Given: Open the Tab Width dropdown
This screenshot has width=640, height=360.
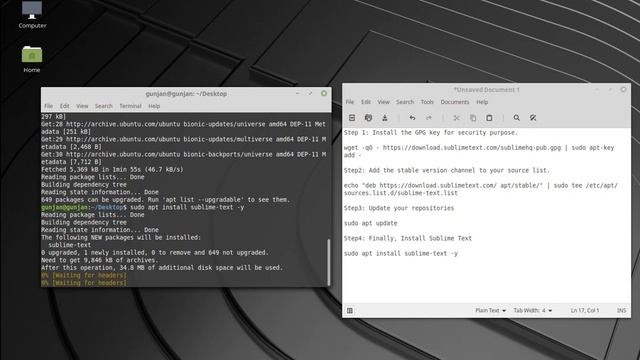Looking at the screenshot, I should point(532,311).
